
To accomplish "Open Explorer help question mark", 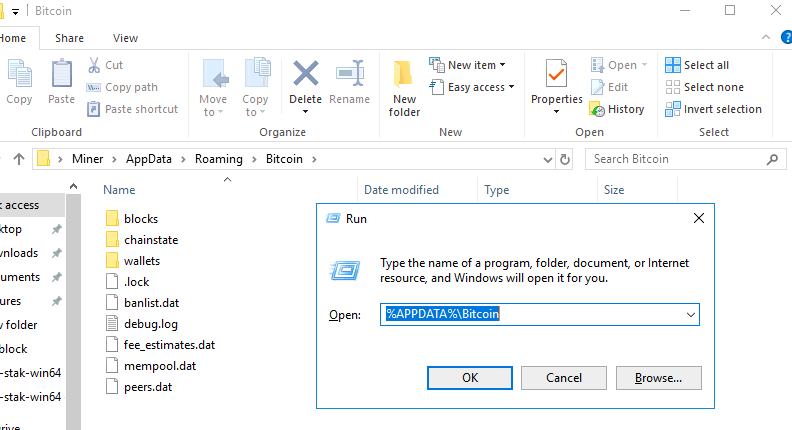I will pos(786,37).
